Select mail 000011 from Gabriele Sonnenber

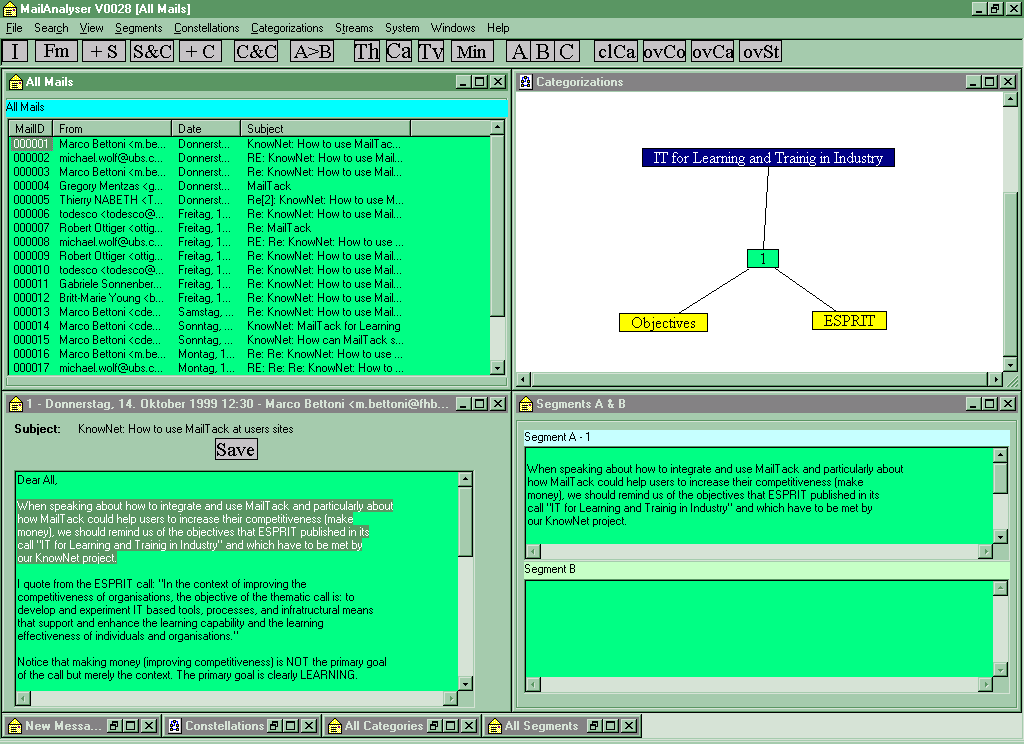point(249,284)
